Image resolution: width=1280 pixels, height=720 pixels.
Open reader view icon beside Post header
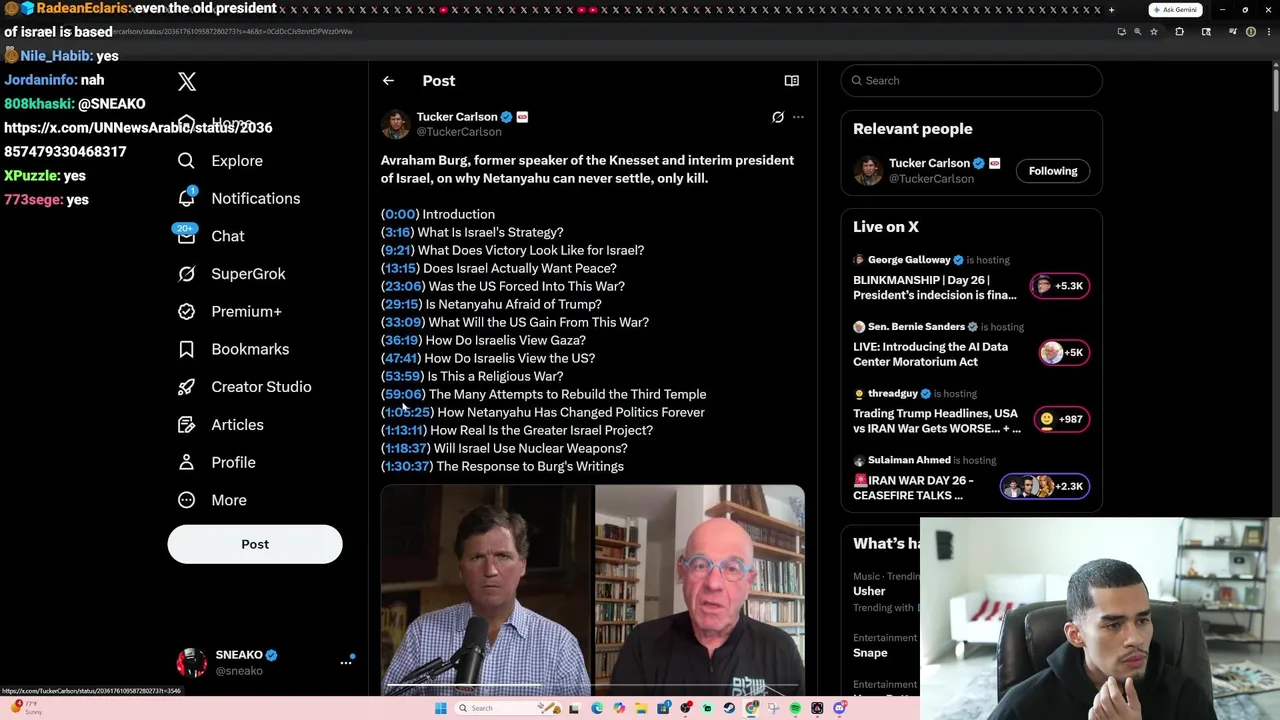[791, 81]
